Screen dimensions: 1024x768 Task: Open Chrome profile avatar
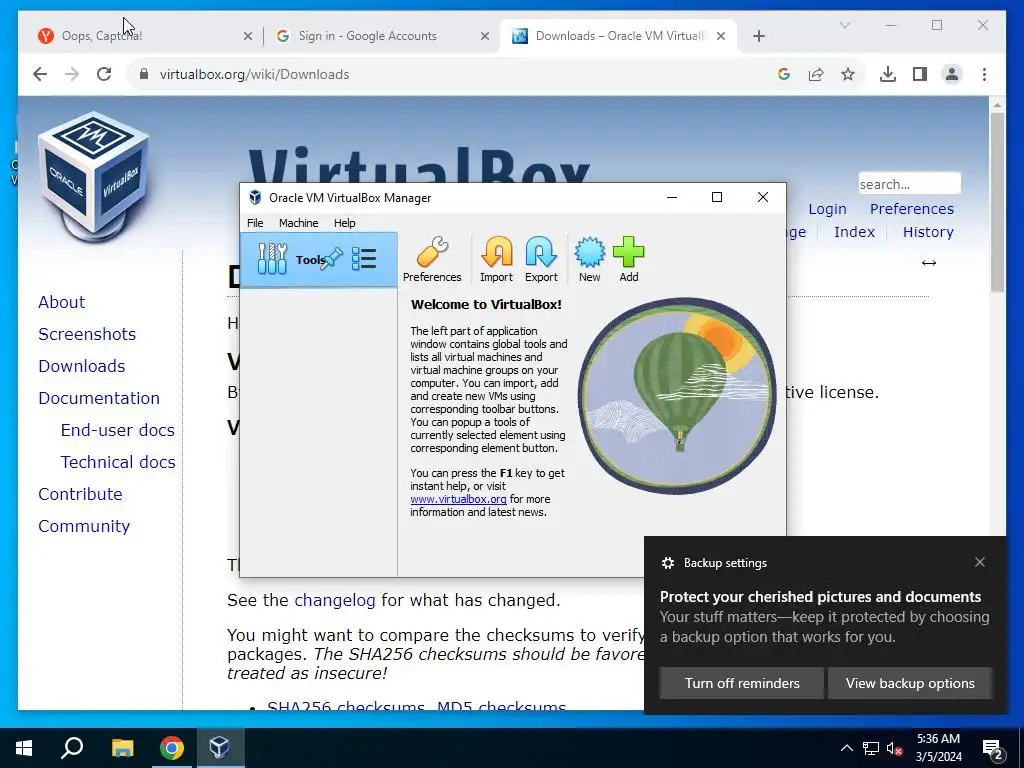pyautogui.click(x=952, y=74)
